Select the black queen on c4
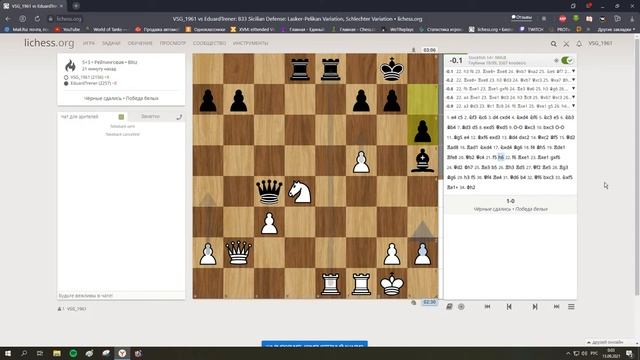The image size is (640, 360). coord(269,191)
